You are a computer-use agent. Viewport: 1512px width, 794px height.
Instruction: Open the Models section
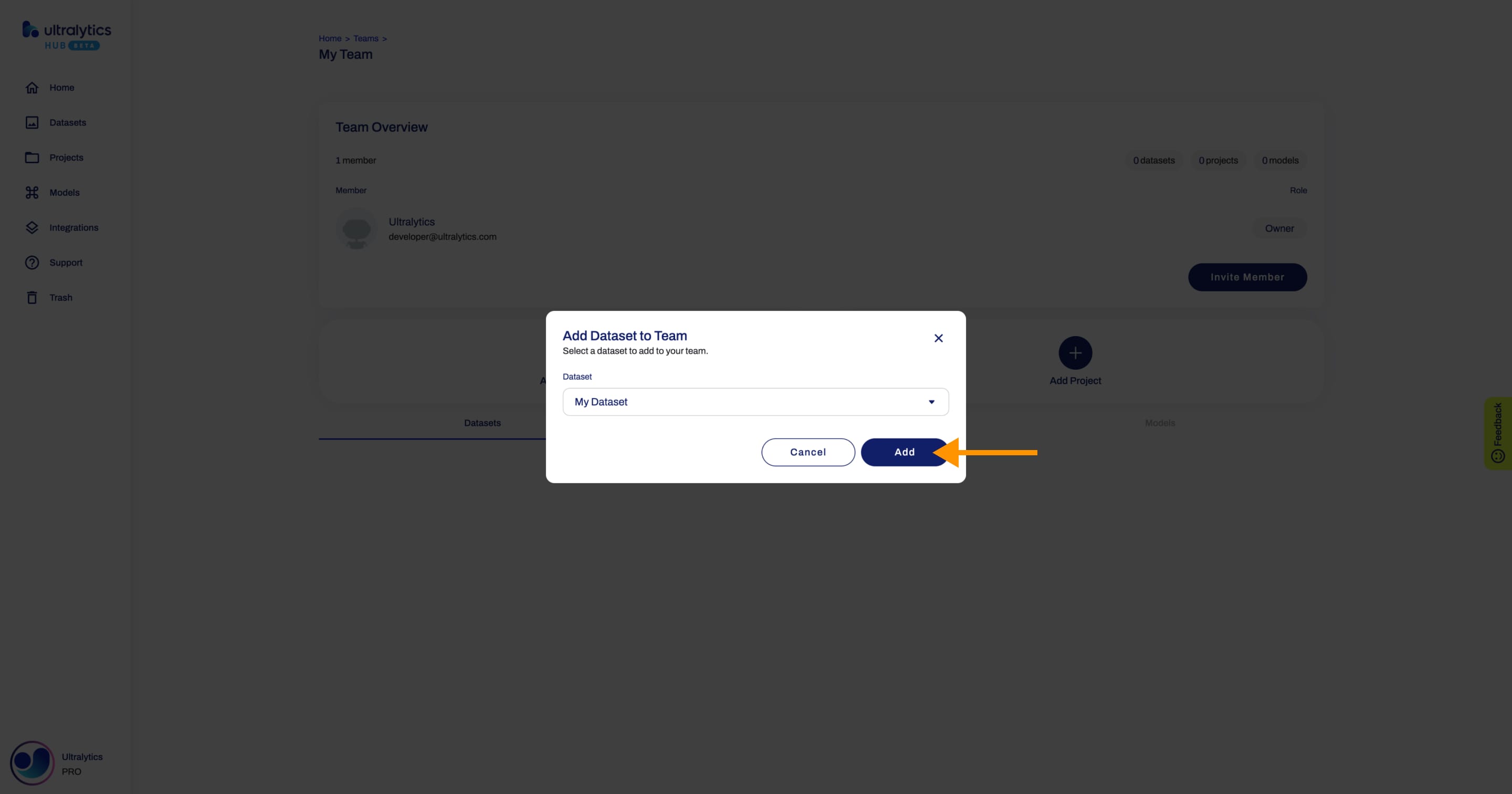coord(64,192)
